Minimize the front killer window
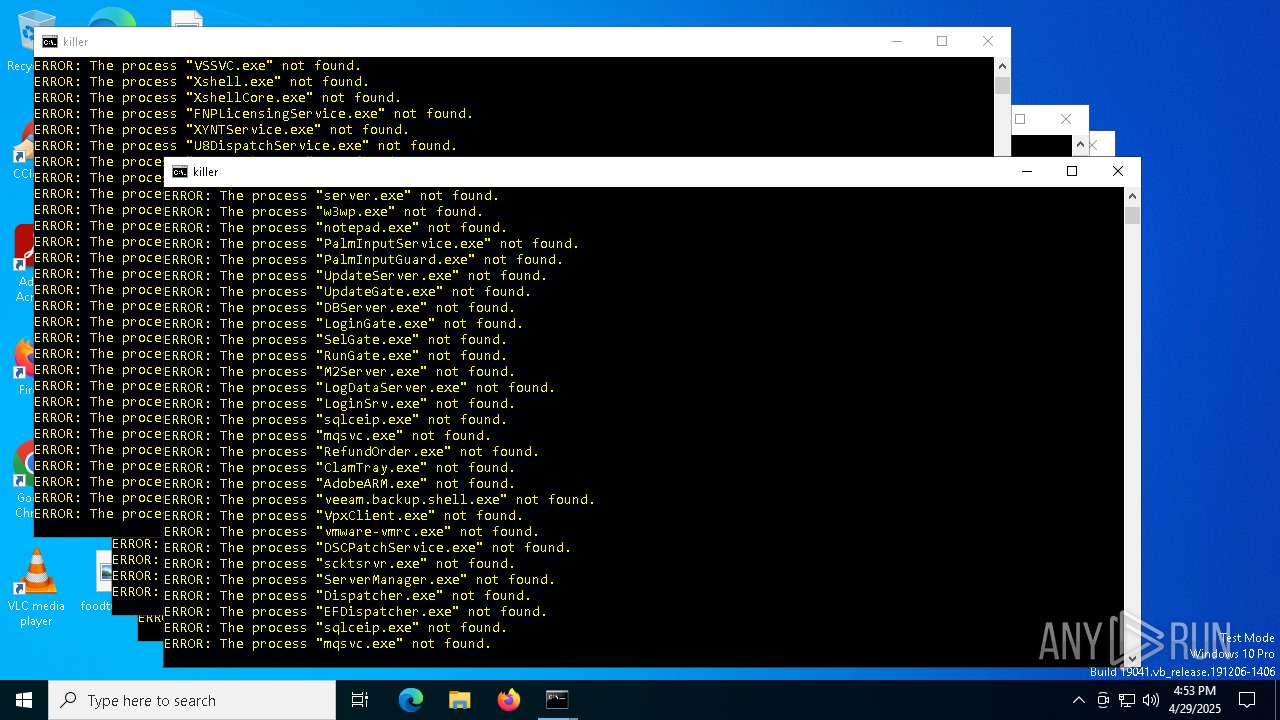This screenshot has height=720, width=1280. click(1026, 171)
